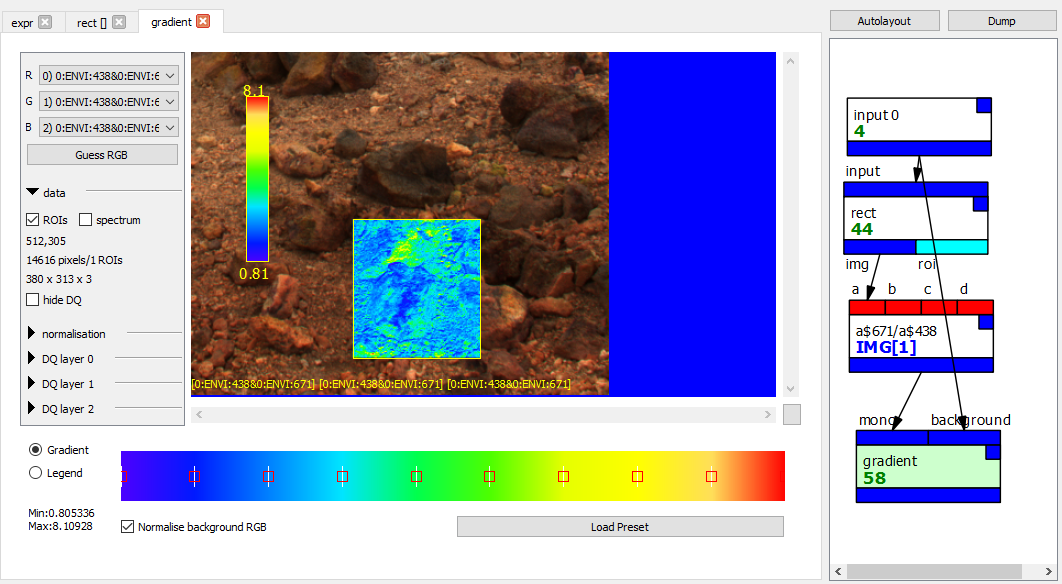Enable the spectrum checkbox
The image size is (1062, 584).
click(x=86, y=220)
